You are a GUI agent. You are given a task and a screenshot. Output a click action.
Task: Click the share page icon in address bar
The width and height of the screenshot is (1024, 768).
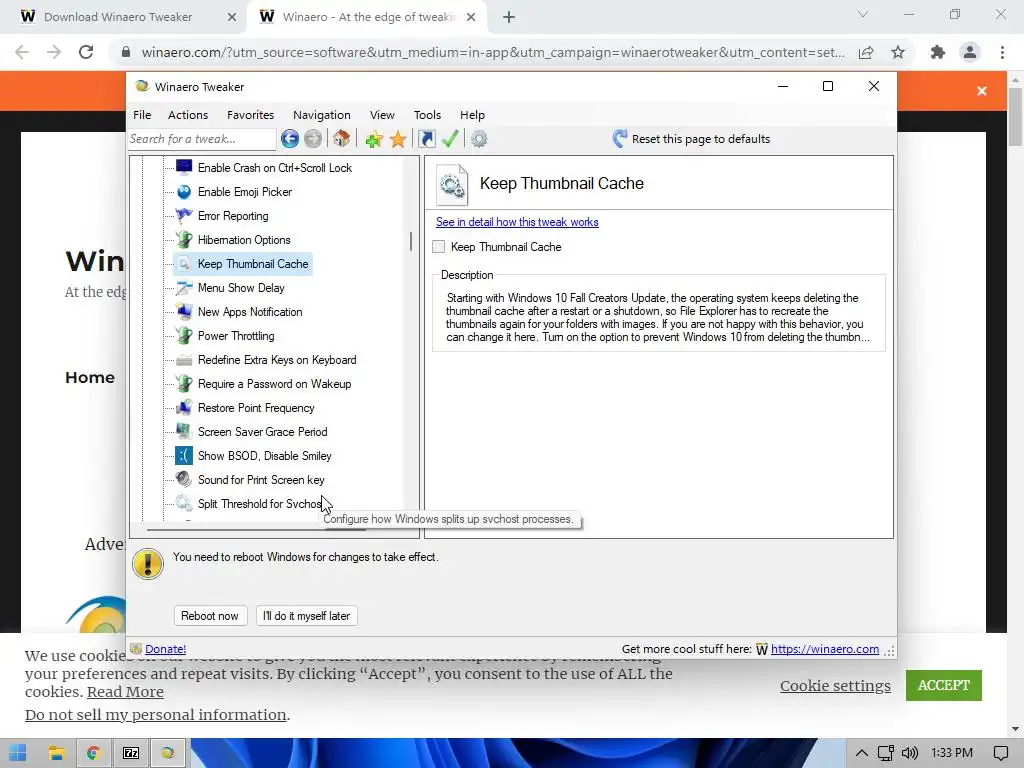[866, 52]
